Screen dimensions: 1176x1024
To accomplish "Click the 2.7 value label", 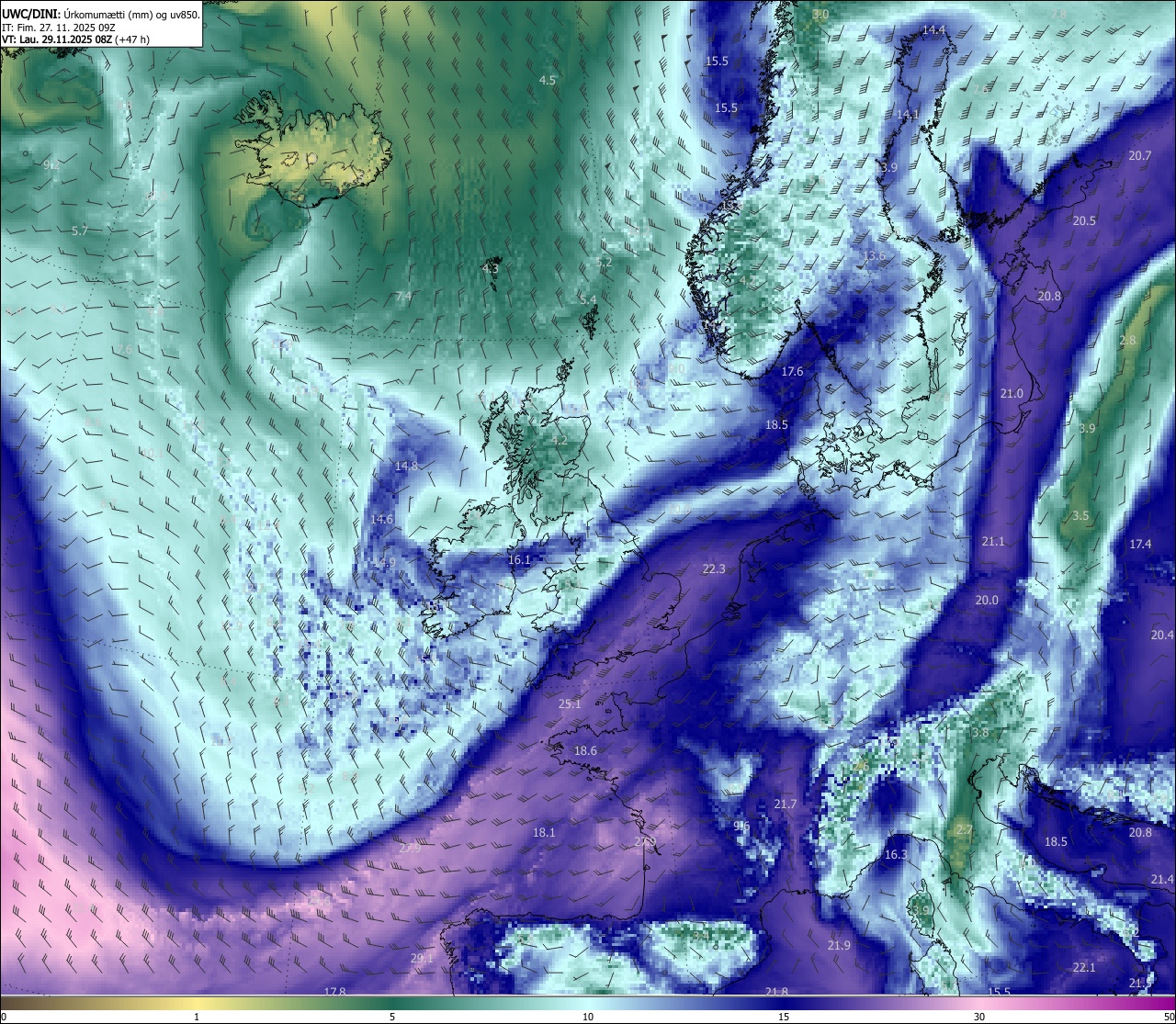I will point(964,830).
